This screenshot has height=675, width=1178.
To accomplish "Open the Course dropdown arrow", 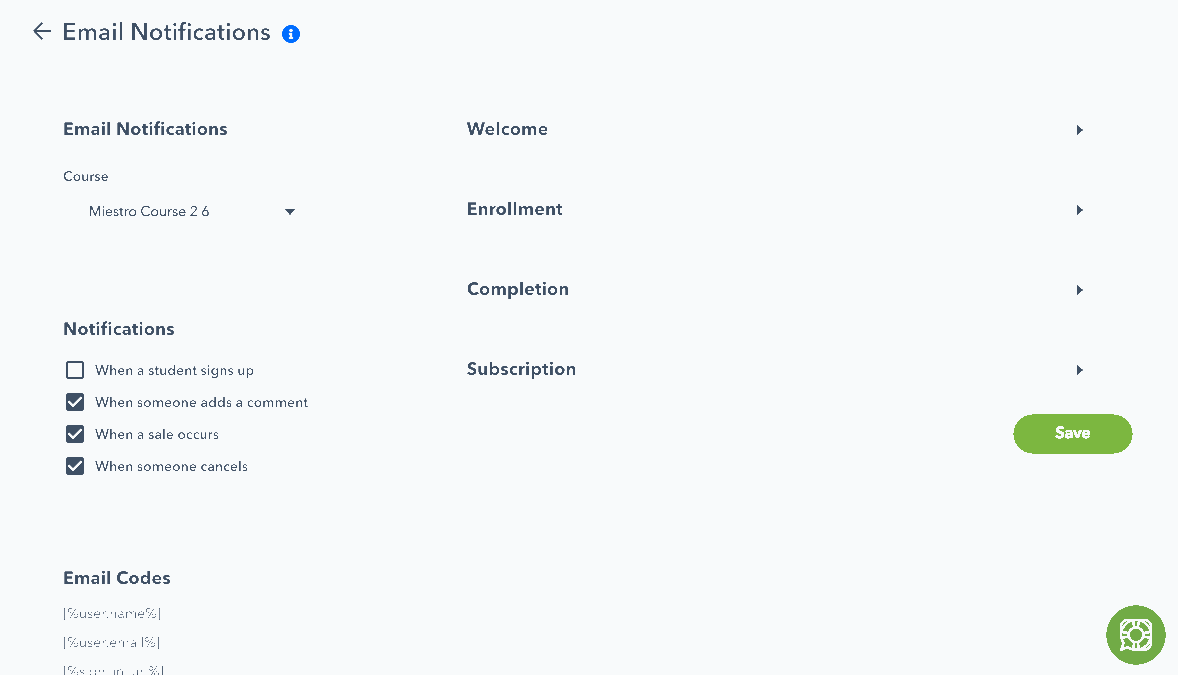I will tap(290, 212).
